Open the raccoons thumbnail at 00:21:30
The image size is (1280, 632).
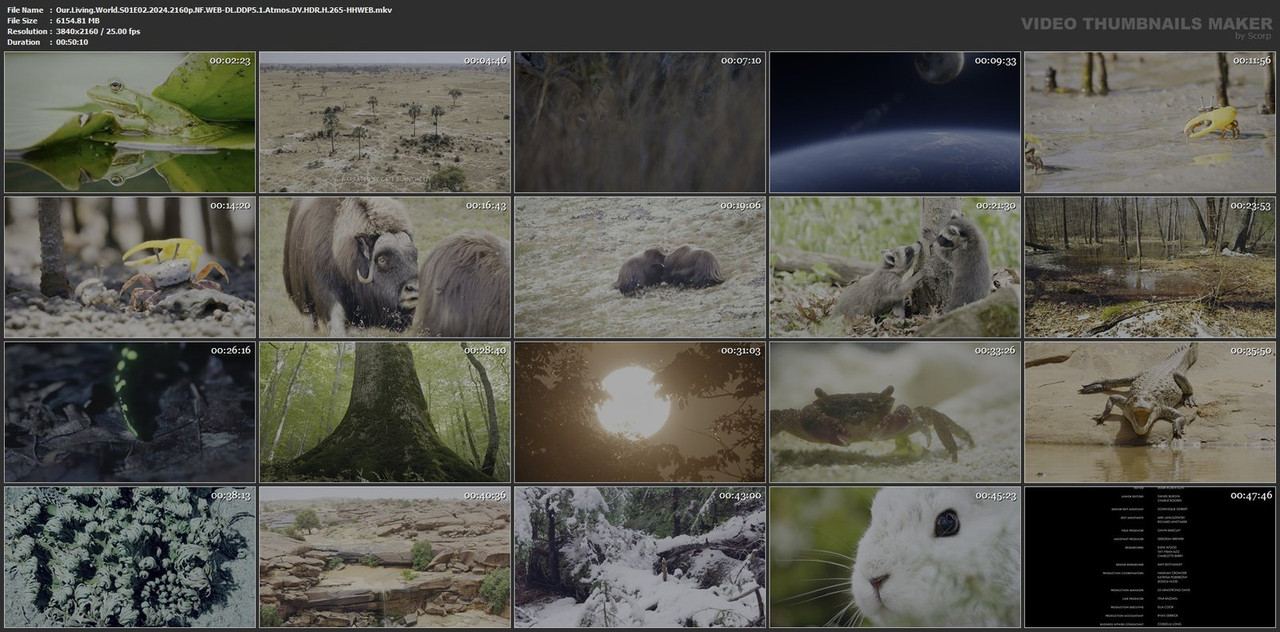tap(895, 267)
